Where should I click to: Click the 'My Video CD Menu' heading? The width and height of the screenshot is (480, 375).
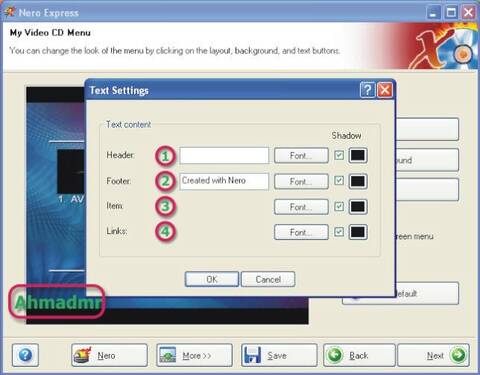point(50,33)
